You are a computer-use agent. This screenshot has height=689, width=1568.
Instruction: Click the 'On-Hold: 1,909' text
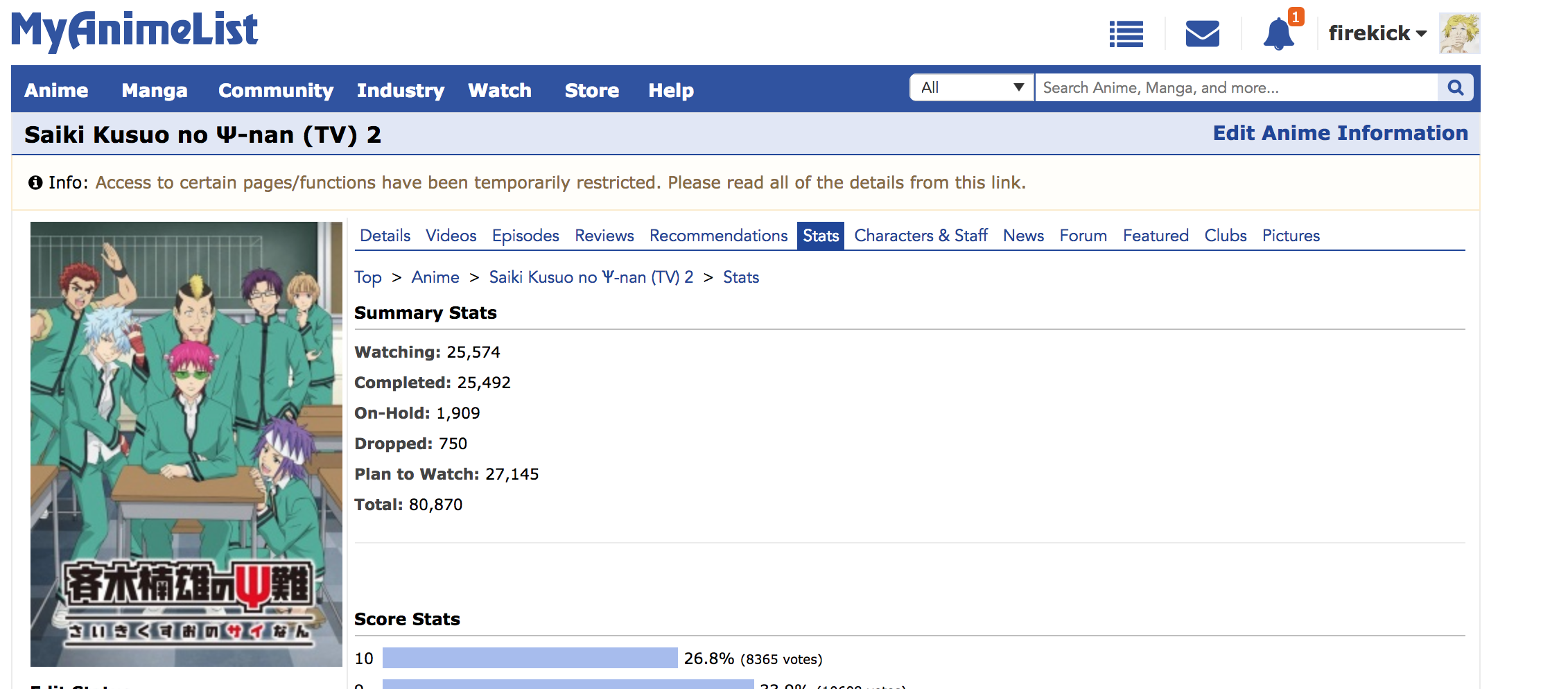point(417,413)
